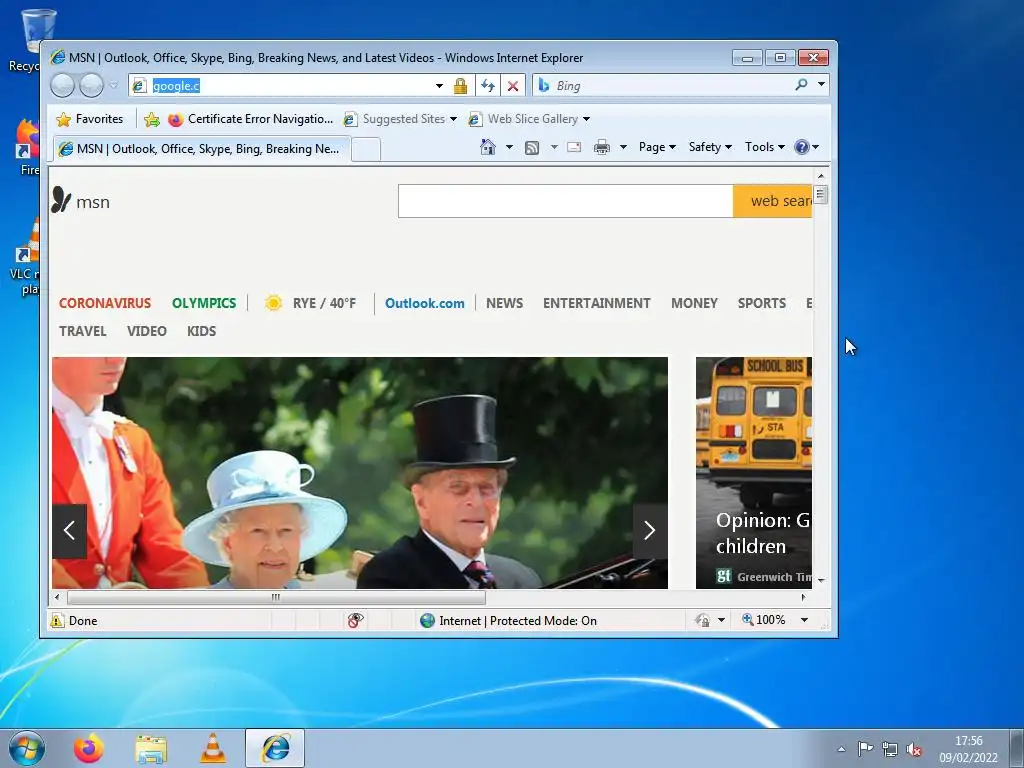The image size is (1024, 768).
Task: Click the Action Center flag tray icon
Action: [x=865, y=748]
